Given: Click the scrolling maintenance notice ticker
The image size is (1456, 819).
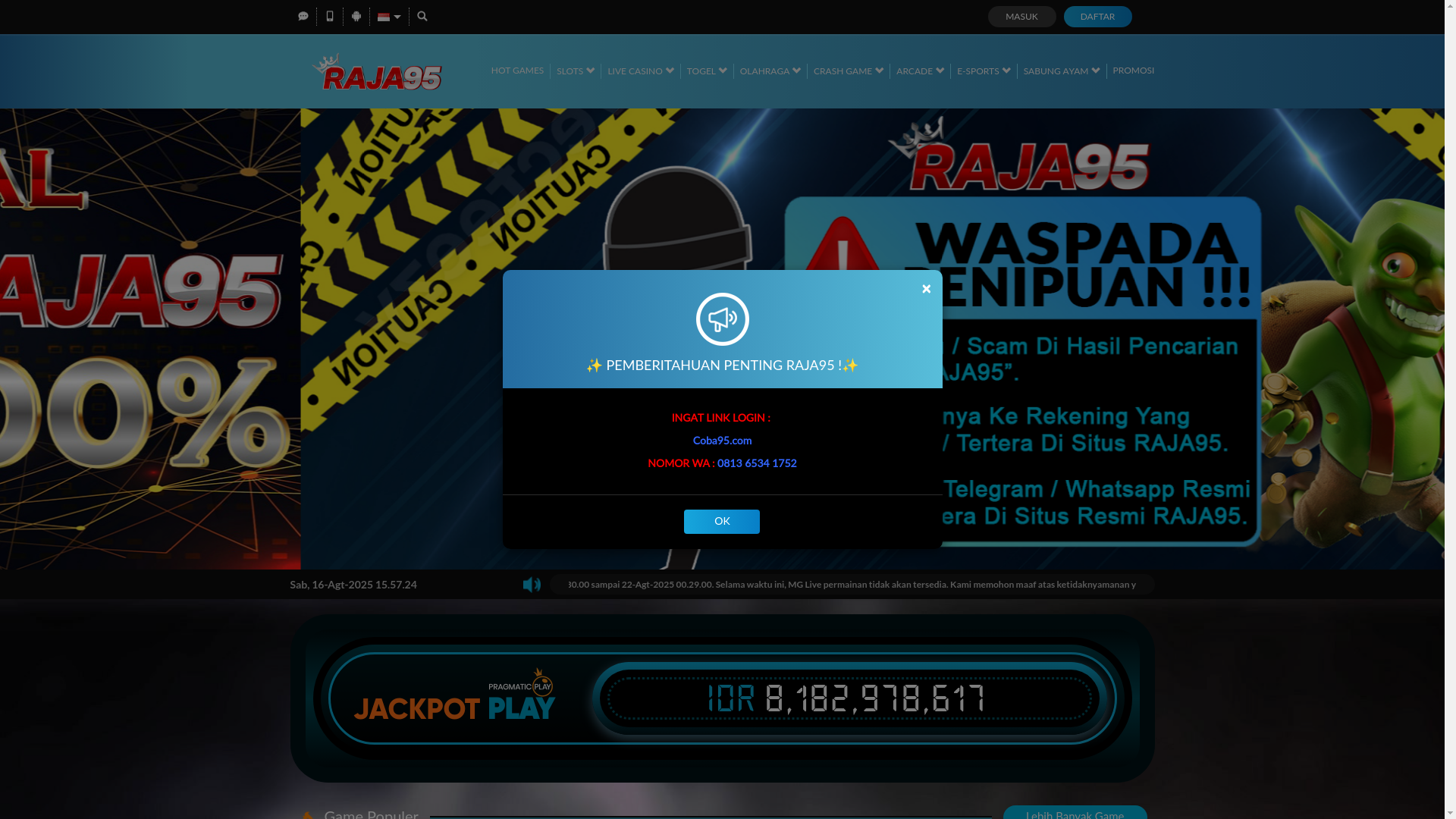Looking at the screenshot, I should pos(852,585).
